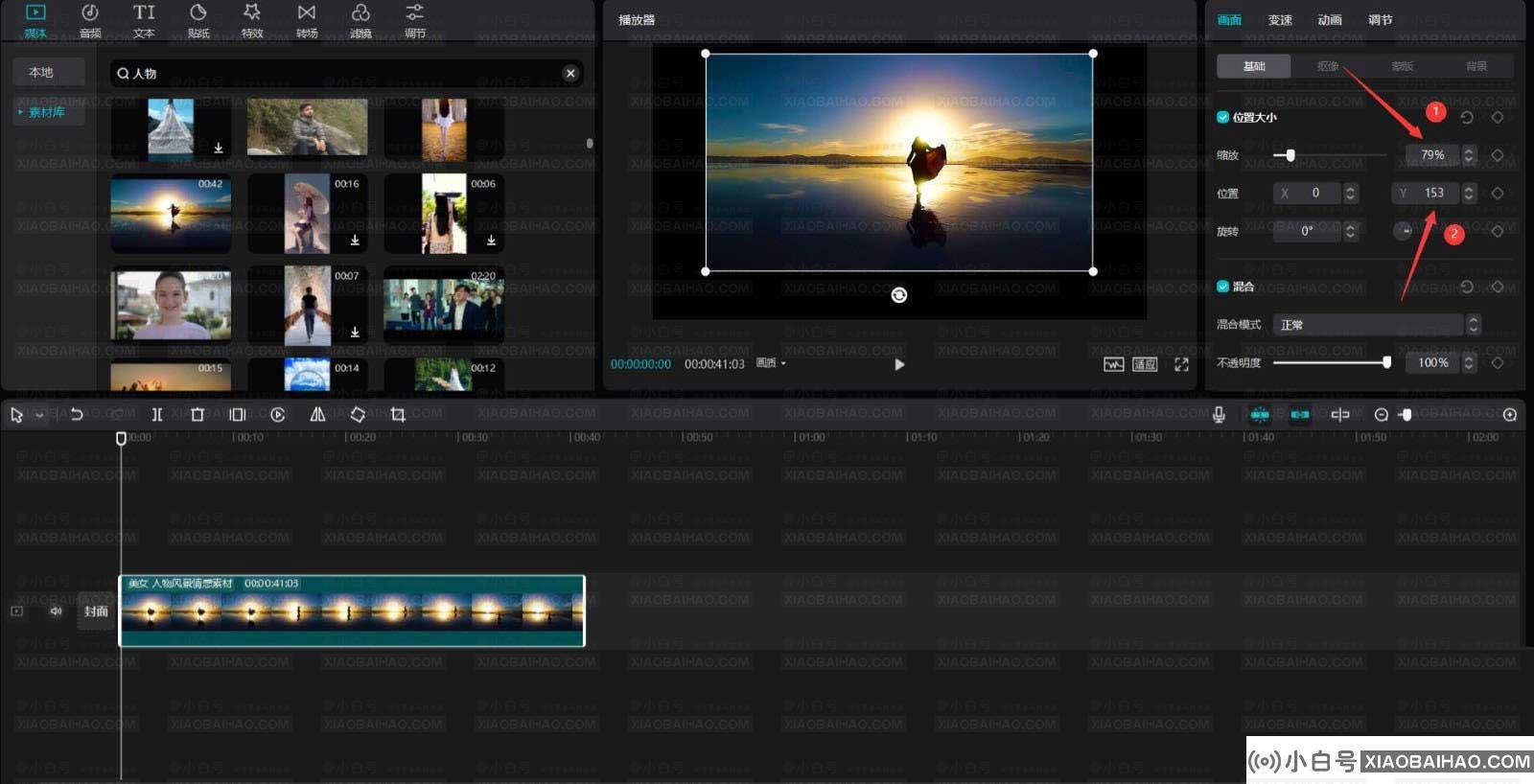Switch to the 动画 animation tab
Screen dimensions: 1534x784
point(1330,20)
